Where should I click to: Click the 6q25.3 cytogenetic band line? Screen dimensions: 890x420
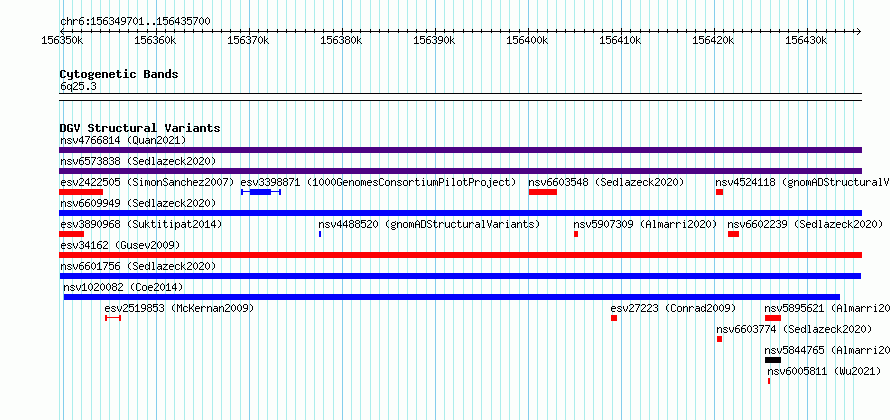coord(460,97)
